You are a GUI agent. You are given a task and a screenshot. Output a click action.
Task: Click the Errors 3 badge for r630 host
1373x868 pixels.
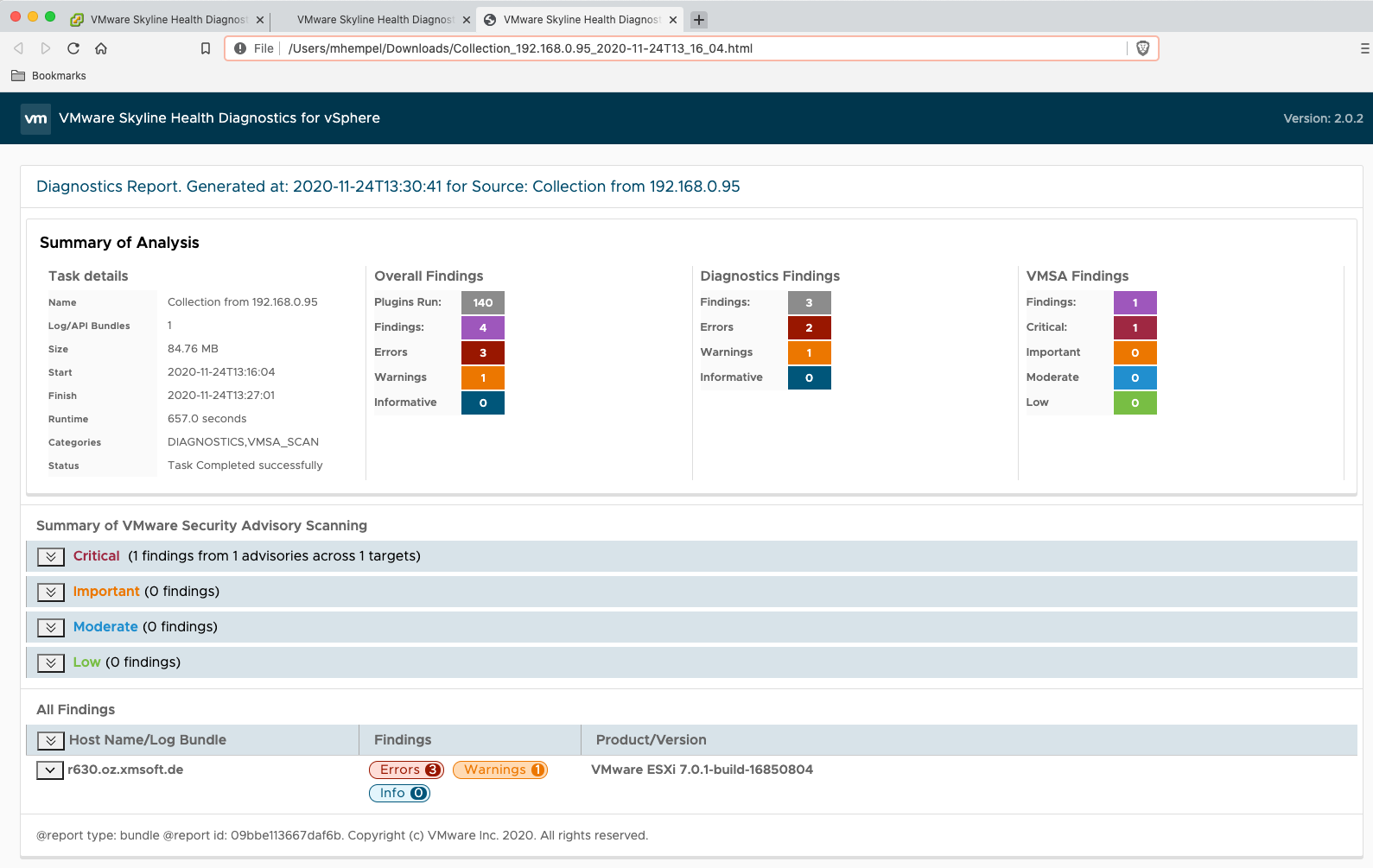coord(406,770)
